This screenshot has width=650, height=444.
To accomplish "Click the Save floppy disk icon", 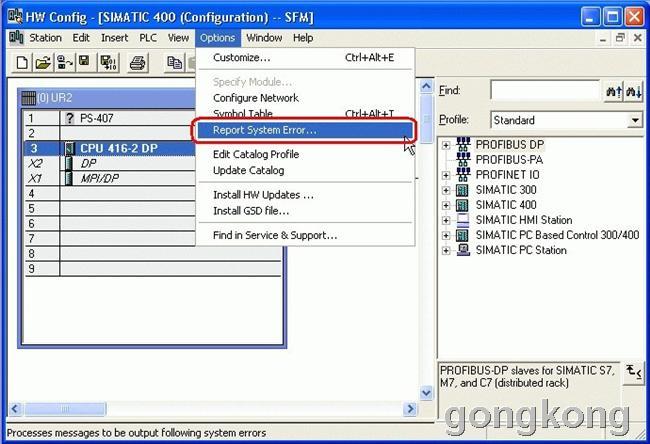I will (85, 62).
